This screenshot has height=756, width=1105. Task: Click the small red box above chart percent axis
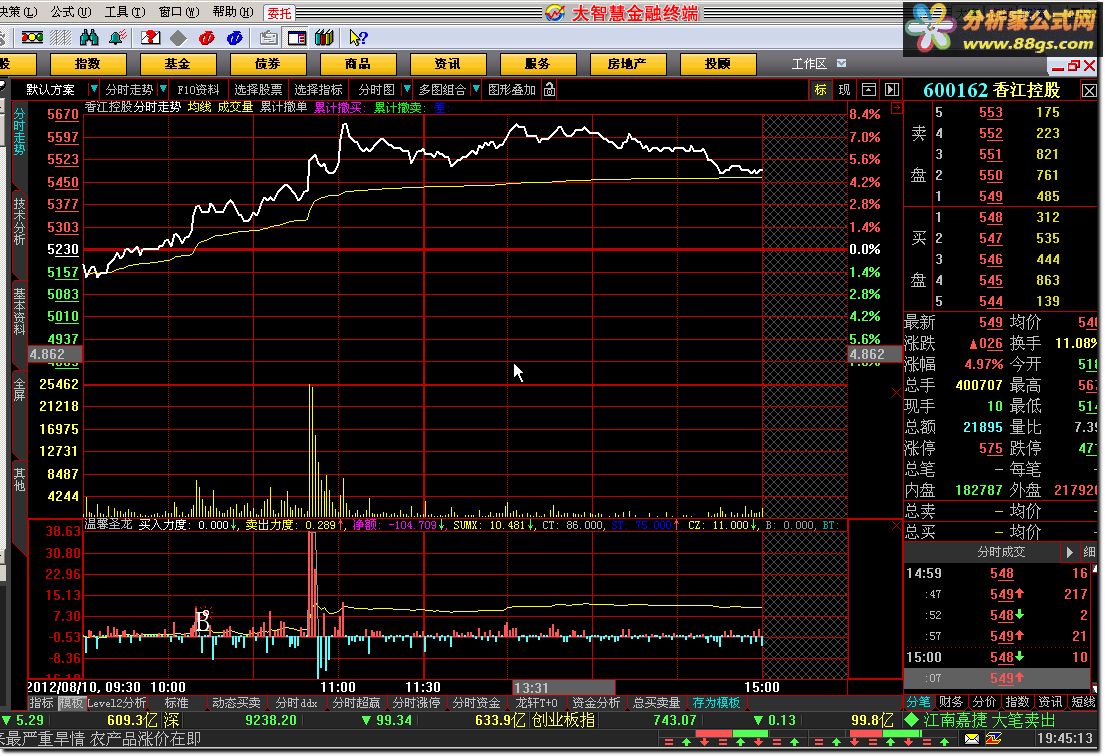coord(896,108)
